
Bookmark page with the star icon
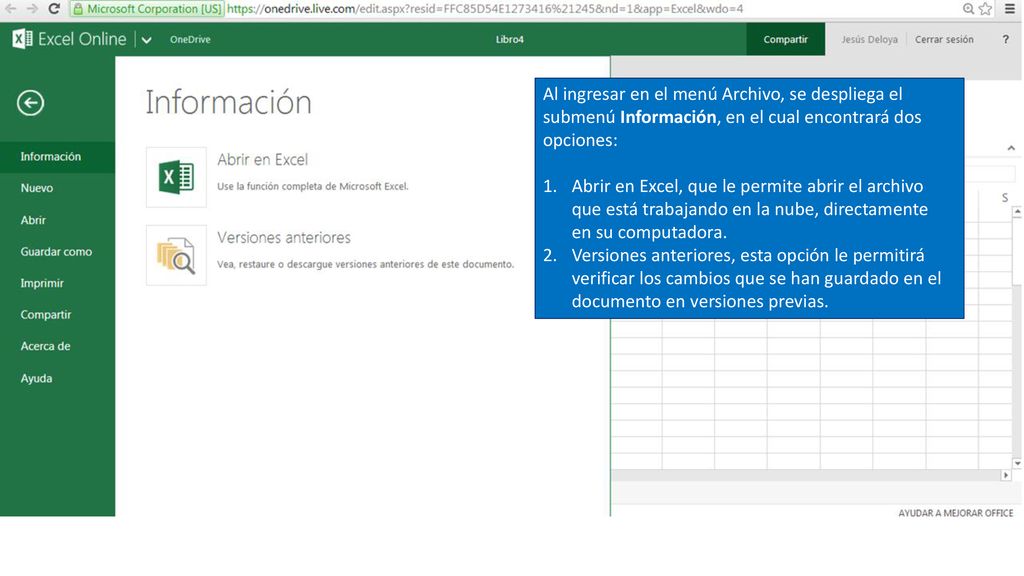tap(985, 8)
